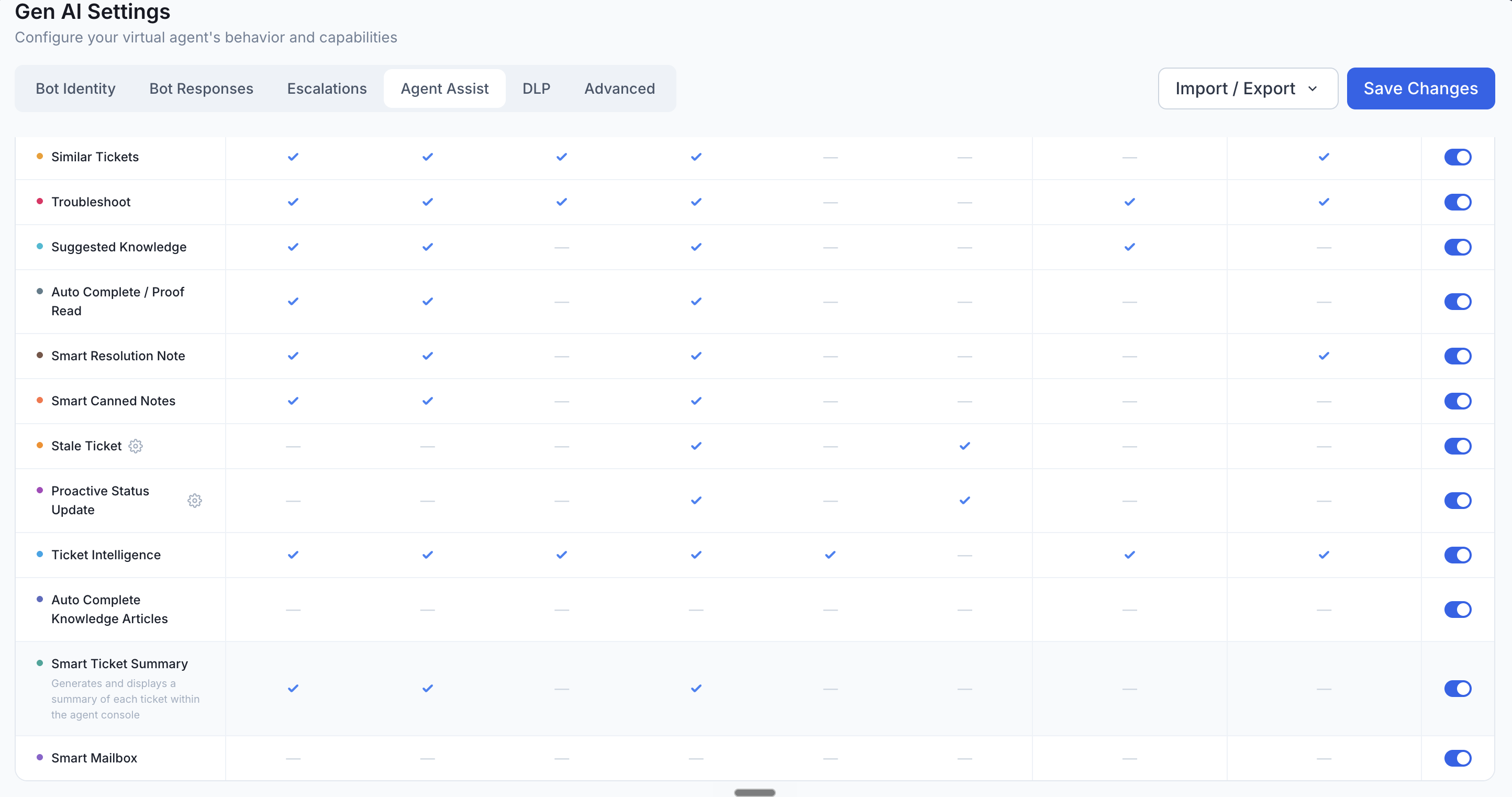Open DLP tab

coord(537,88)
